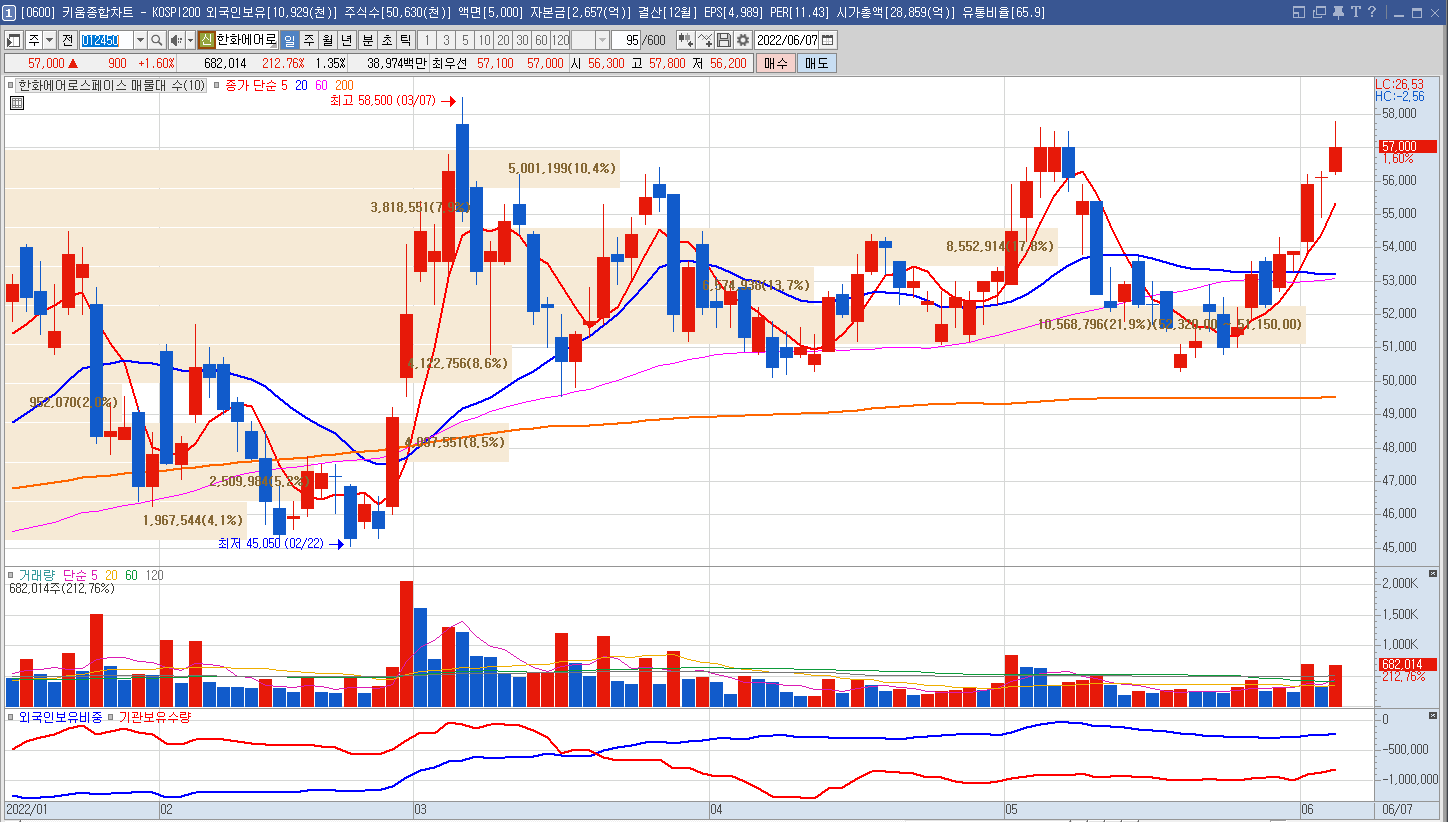Select the 3 interval preset button
The width and height of the screenshot is (1448, 822).
pyautogui.click(x=446, y=40)
